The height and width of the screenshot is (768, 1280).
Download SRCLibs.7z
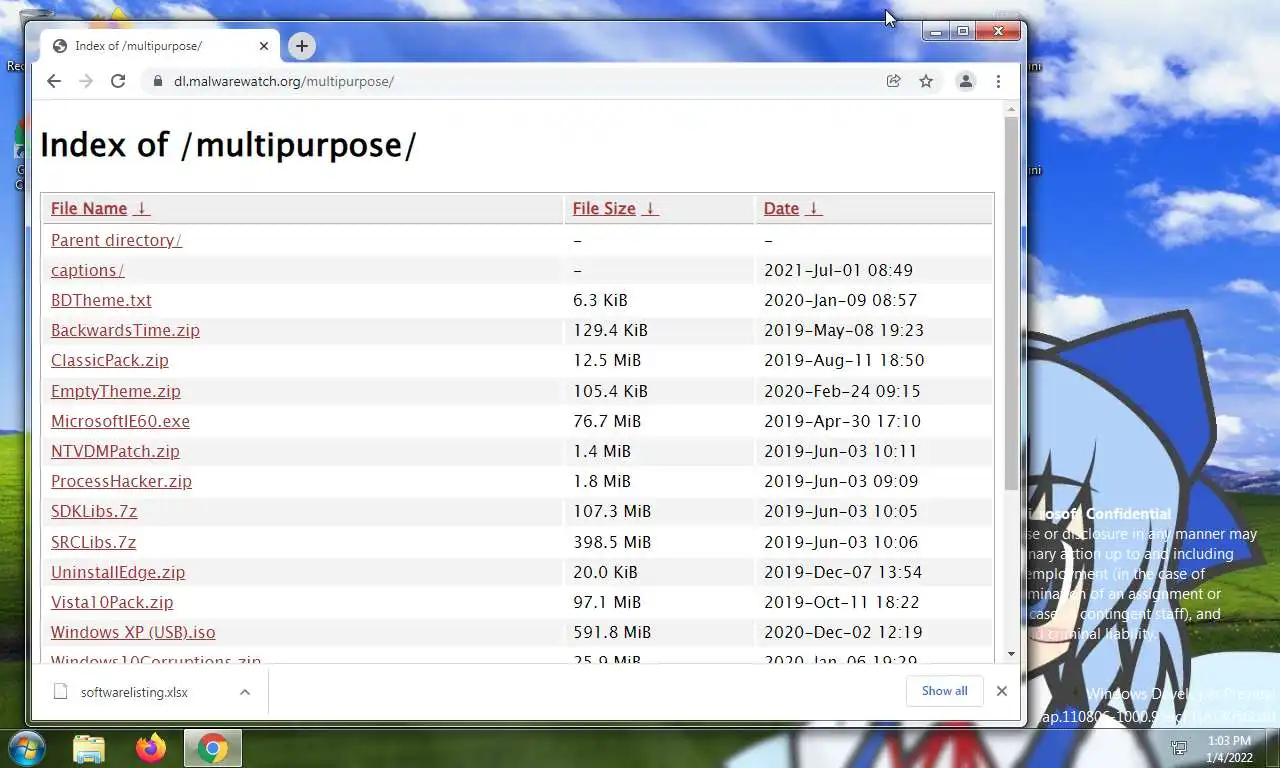tap(93, 542)
